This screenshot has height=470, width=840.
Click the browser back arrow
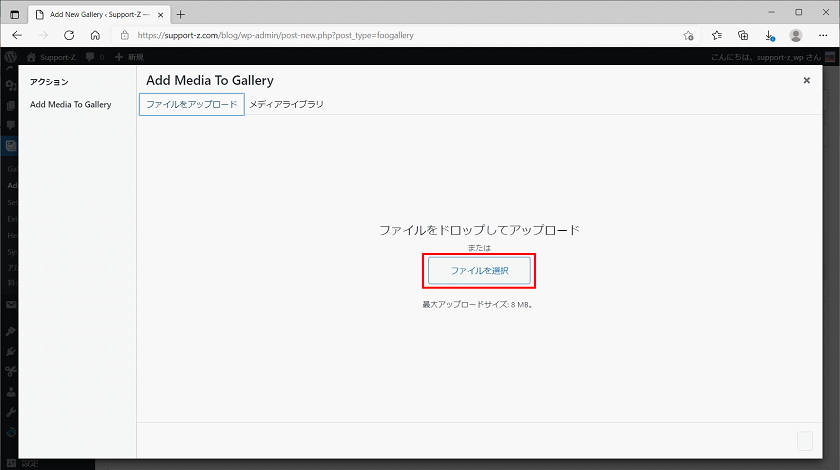(x=17, y=35)
